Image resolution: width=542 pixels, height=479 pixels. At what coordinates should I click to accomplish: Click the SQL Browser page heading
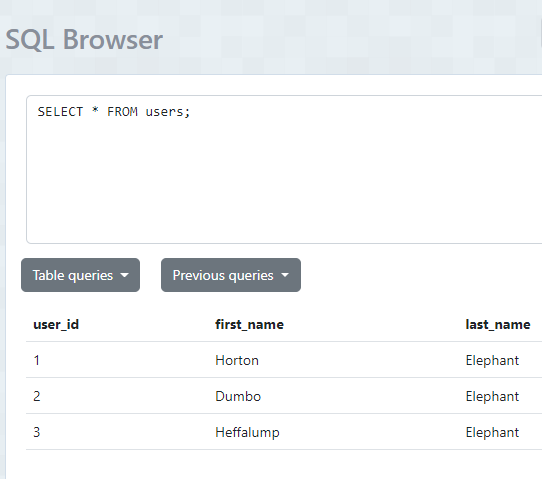[x=84, y=39]
